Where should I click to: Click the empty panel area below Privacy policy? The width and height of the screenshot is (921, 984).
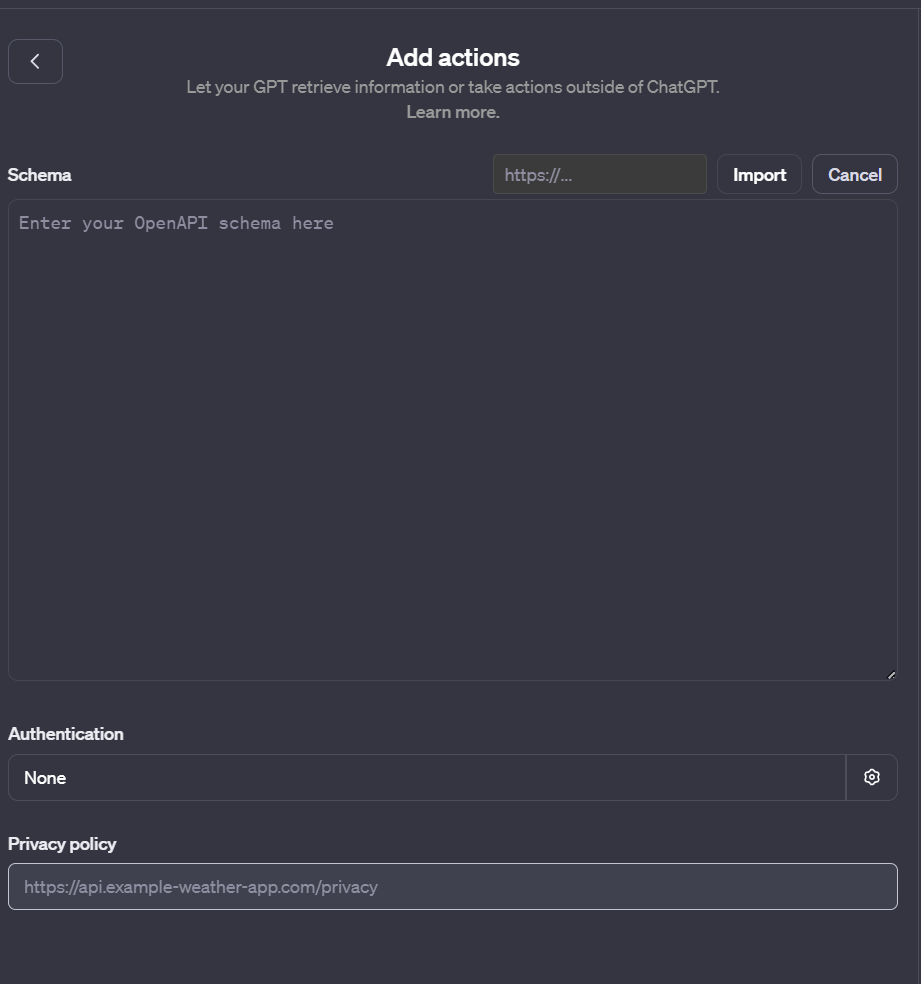click(452, 948)
